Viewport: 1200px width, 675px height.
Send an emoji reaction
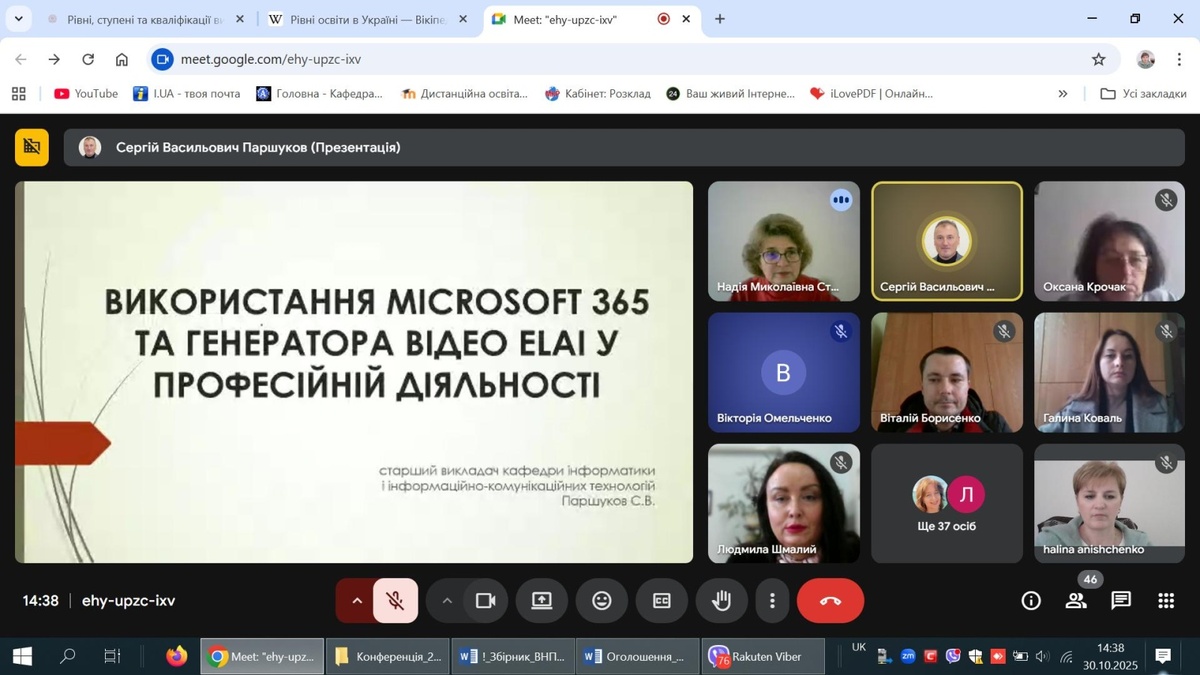601,601
